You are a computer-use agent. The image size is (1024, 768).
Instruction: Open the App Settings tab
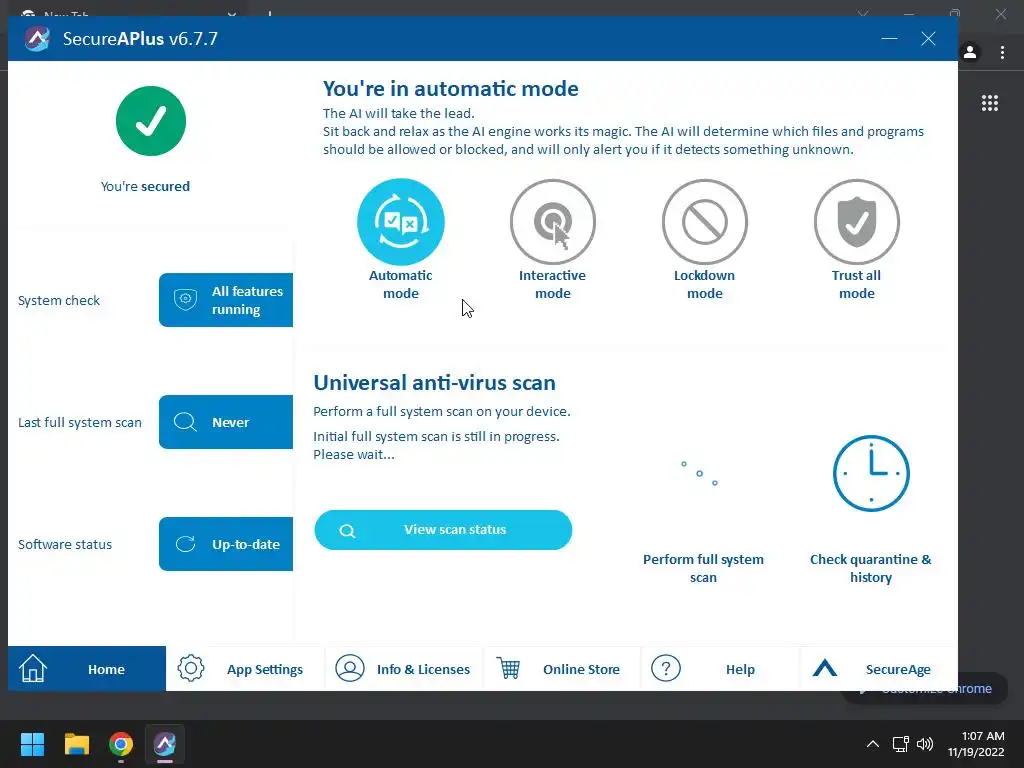click(245, 669)
